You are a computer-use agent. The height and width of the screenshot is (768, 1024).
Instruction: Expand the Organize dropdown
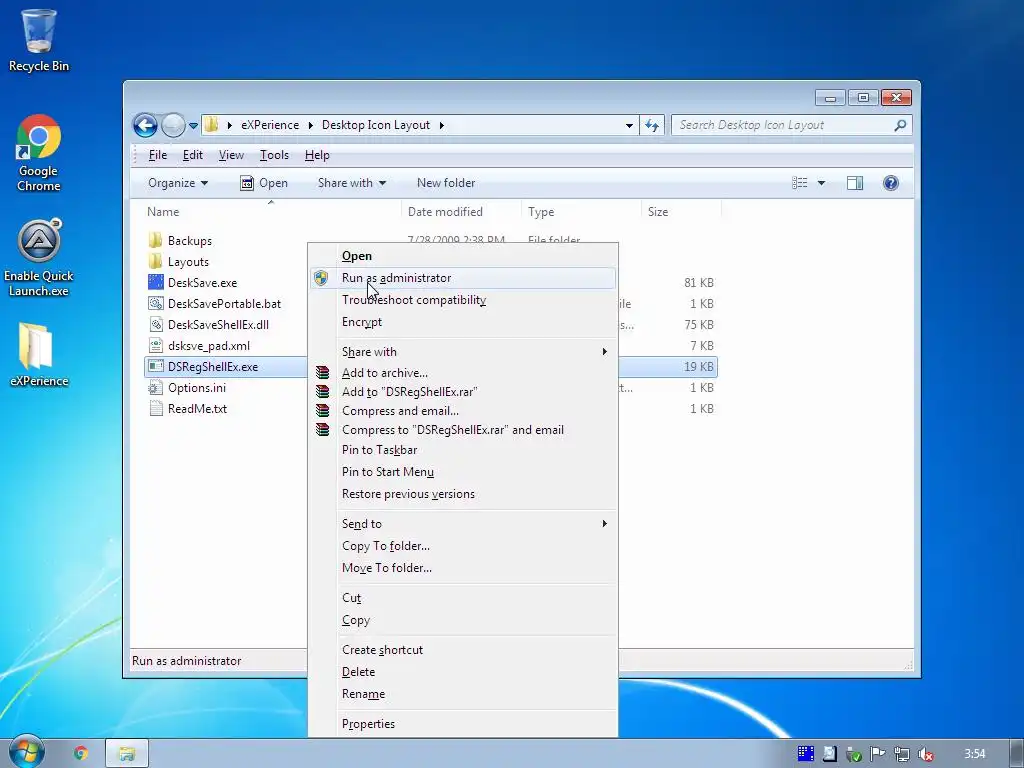point(178,184)
